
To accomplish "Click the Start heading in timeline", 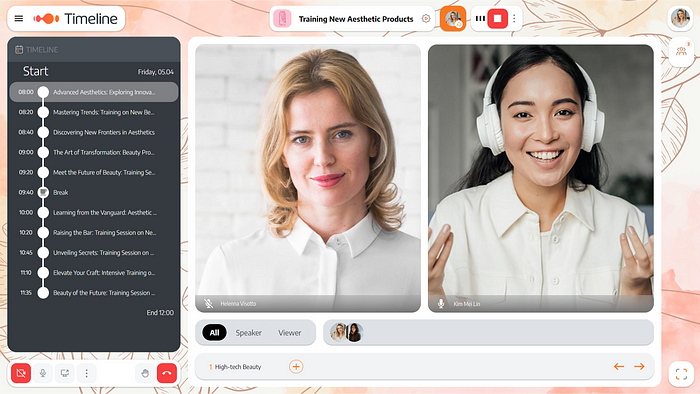I will coord(35,71).
